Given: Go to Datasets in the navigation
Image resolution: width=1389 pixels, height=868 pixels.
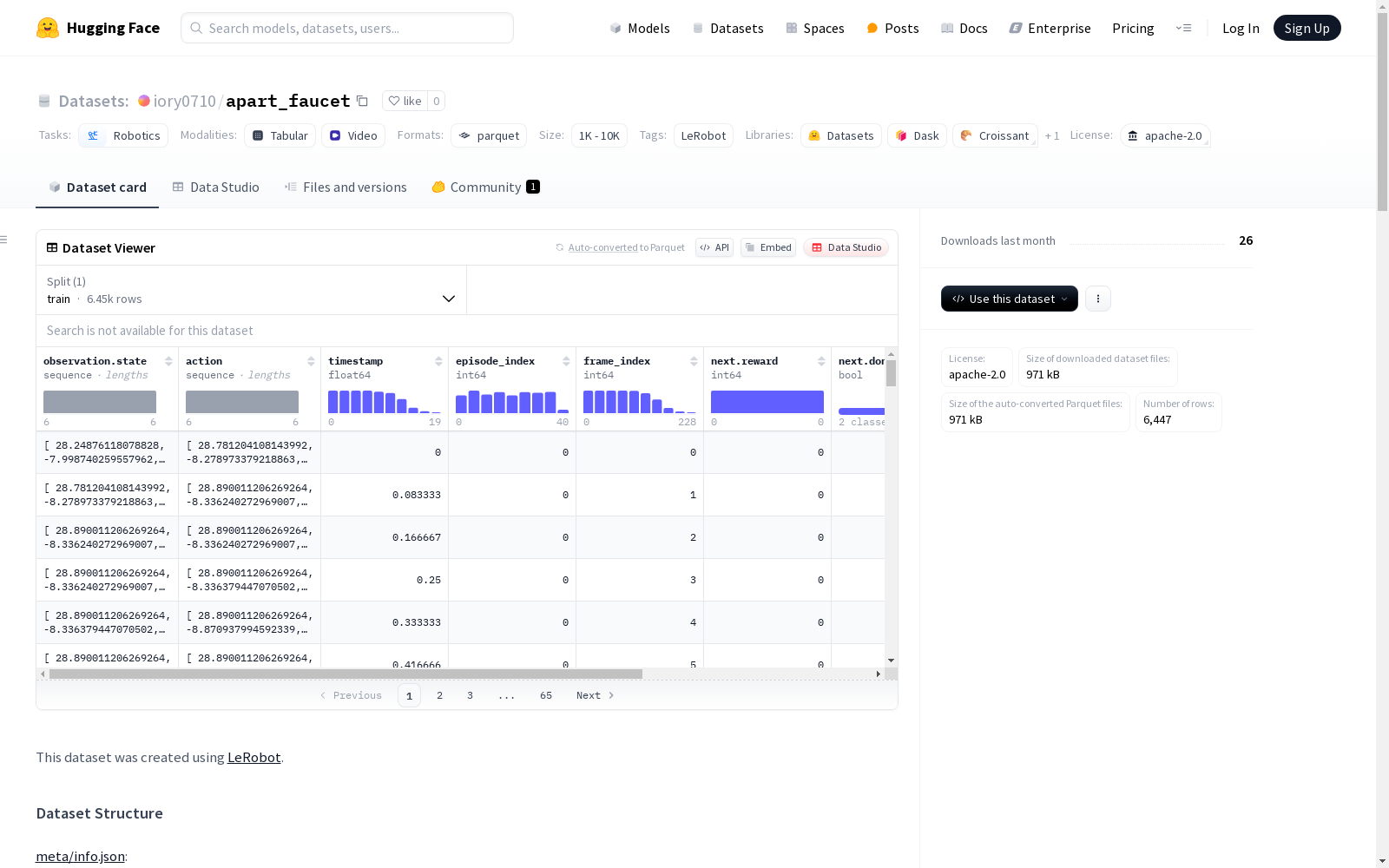Looking at the screenshot, I should pyautogui.click(x=727, y=28).
